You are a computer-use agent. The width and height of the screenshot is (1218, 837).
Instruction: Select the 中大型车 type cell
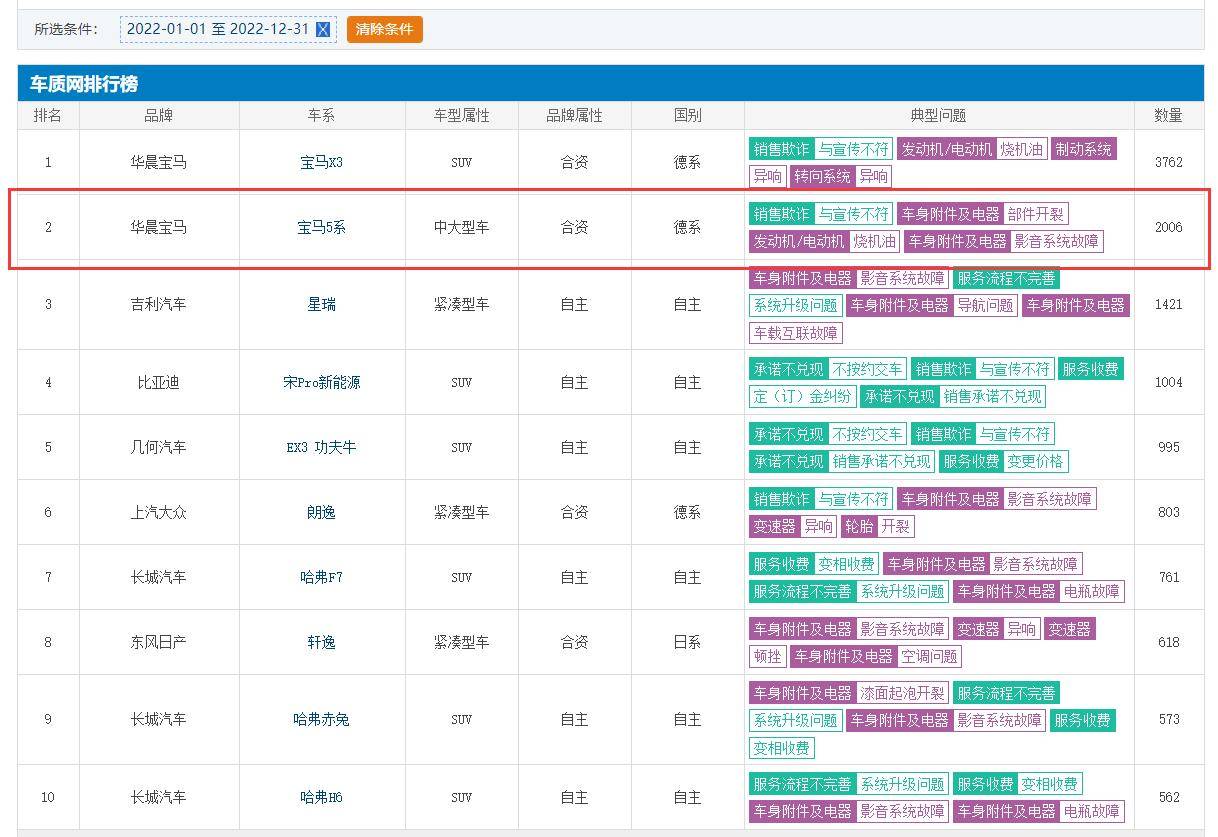coord(462,227)
